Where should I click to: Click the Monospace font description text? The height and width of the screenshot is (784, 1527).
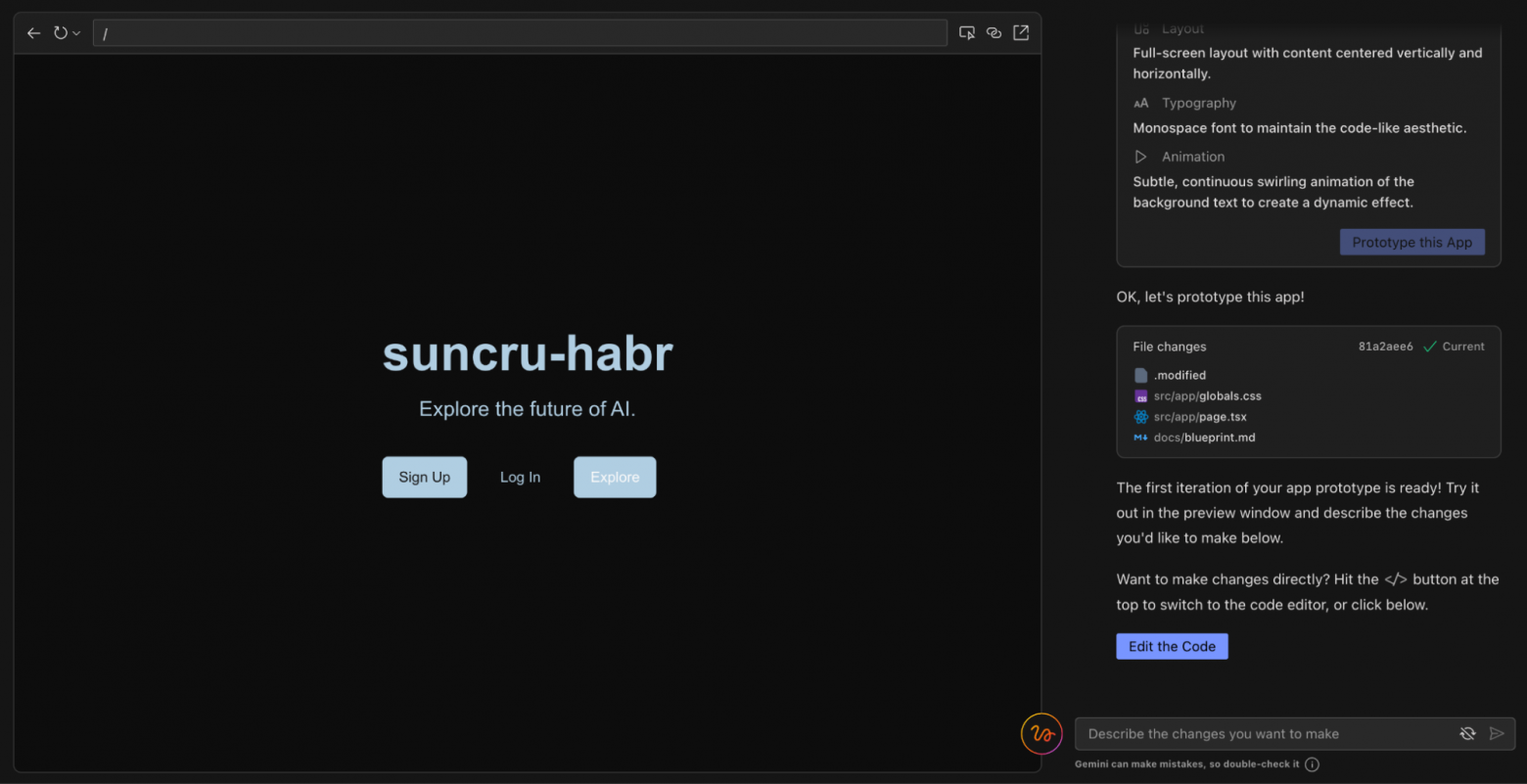point(1300,128)
